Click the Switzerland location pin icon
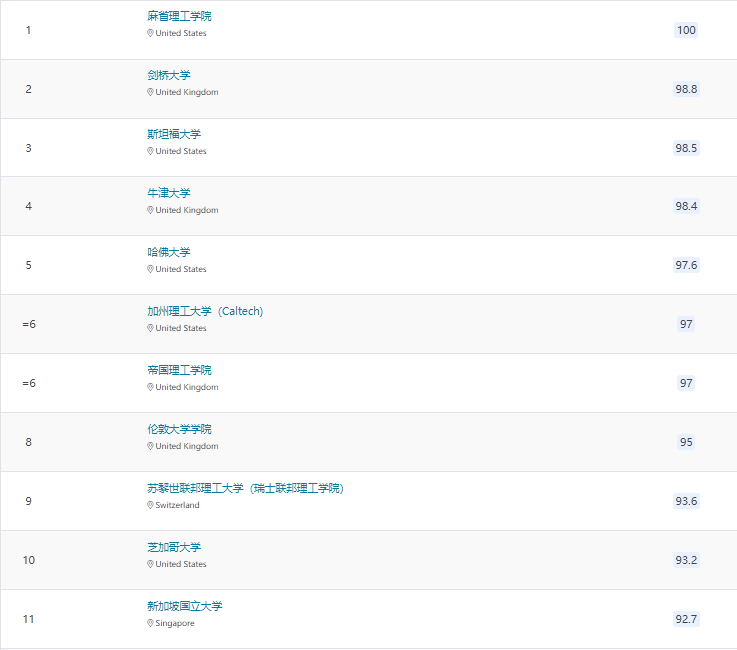This screenshot has height=650, width=737. (x=150, y=505)
